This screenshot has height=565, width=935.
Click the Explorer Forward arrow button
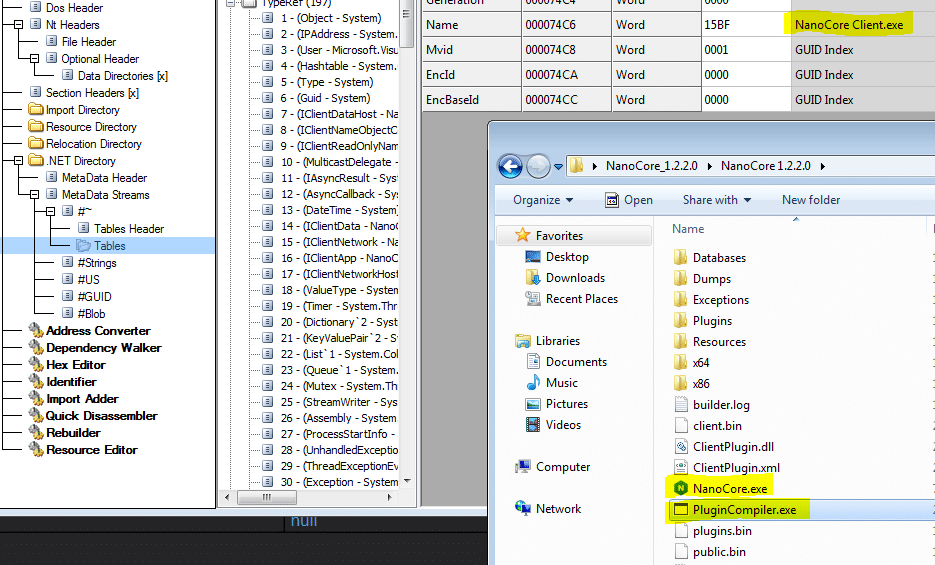tap(538, 166)
